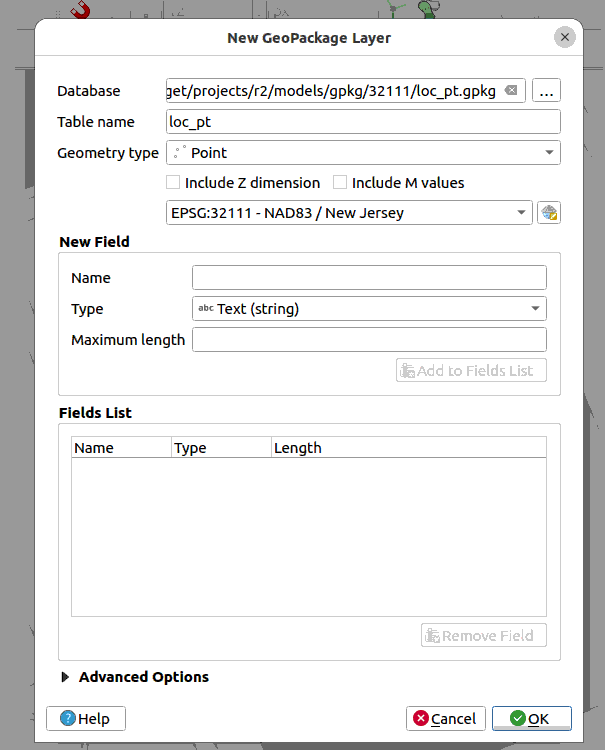605x750 pixels.
Task: Open the Select CRS dialog icon
Action: pos(548,213)
